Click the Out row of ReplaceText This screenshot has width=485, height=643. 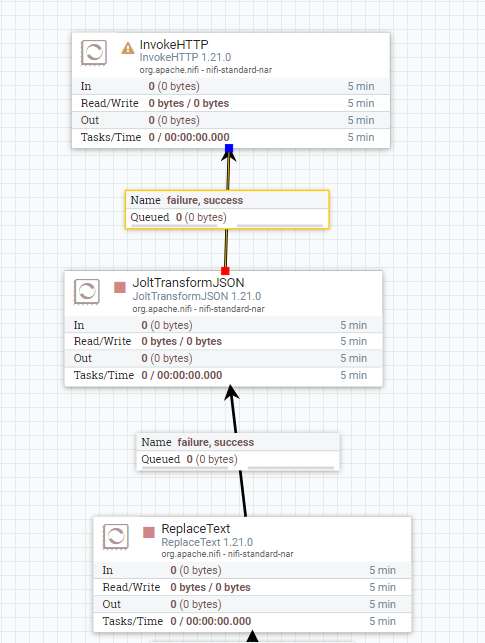pos(253,604)
